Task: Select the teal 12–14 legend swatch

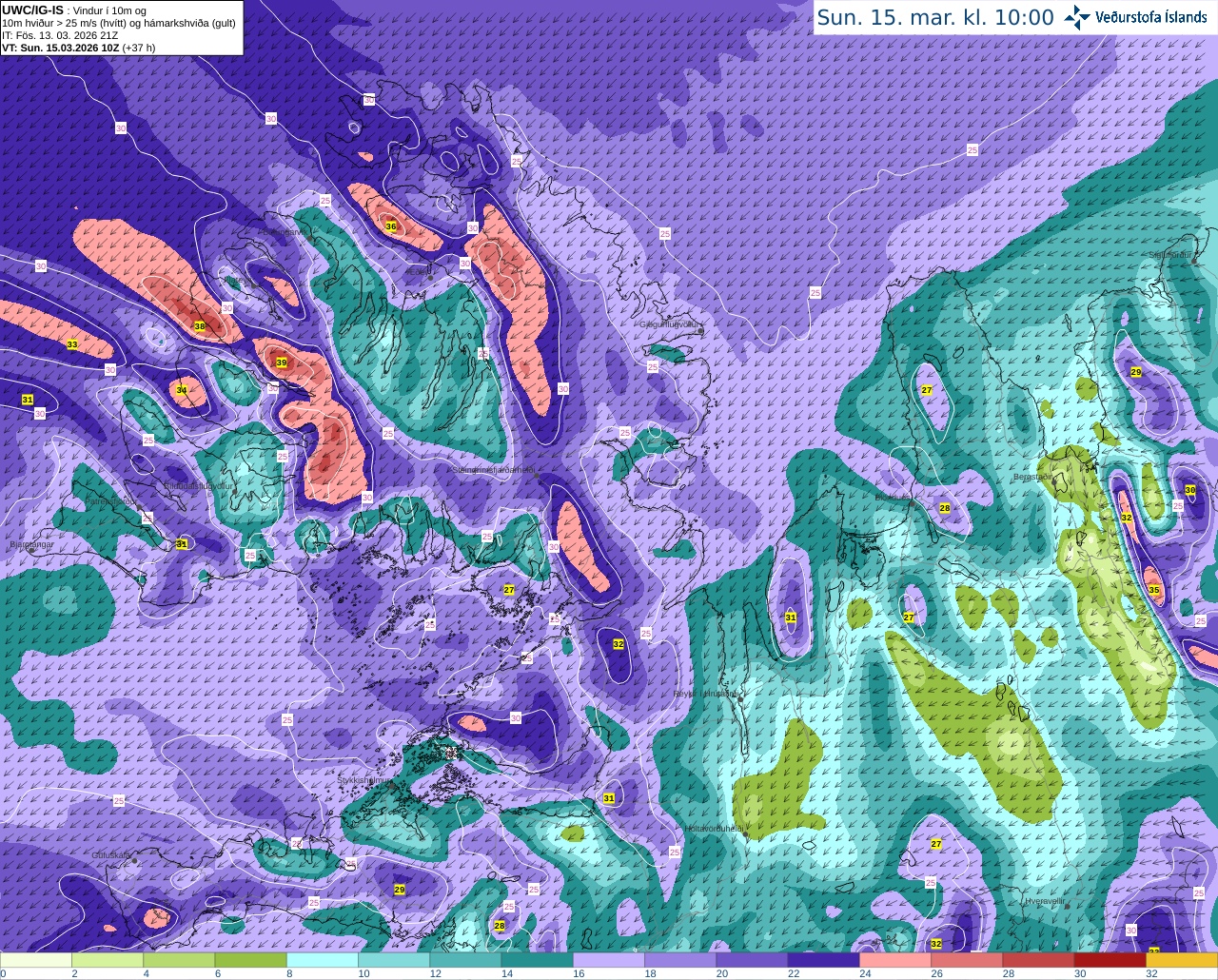Action: [x=465, y=959]
